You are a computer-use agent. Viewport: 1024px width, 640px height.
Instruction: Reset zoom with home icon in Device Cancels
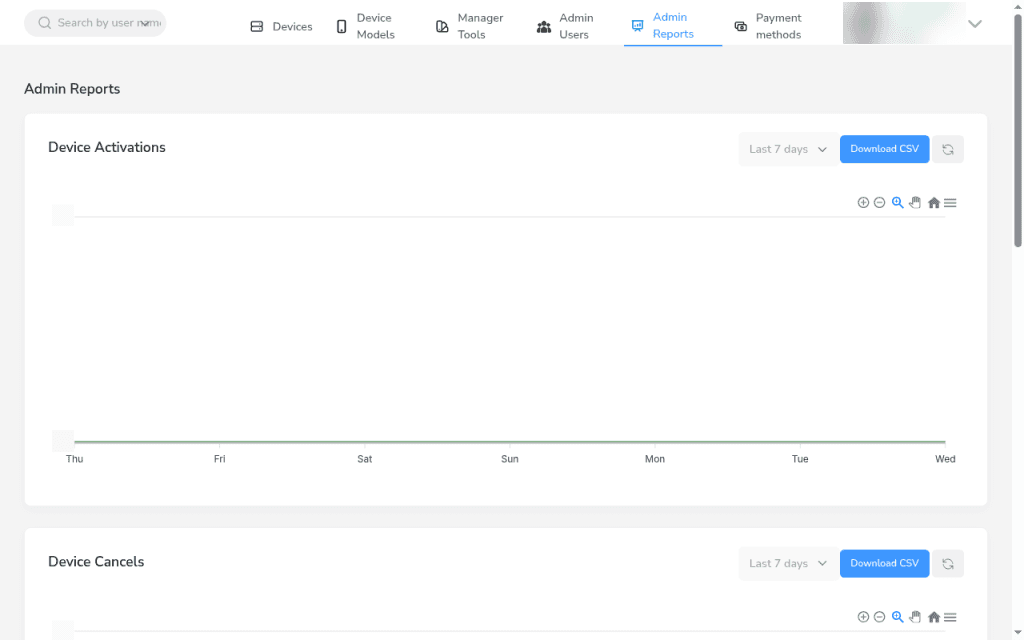pos(934,617)
